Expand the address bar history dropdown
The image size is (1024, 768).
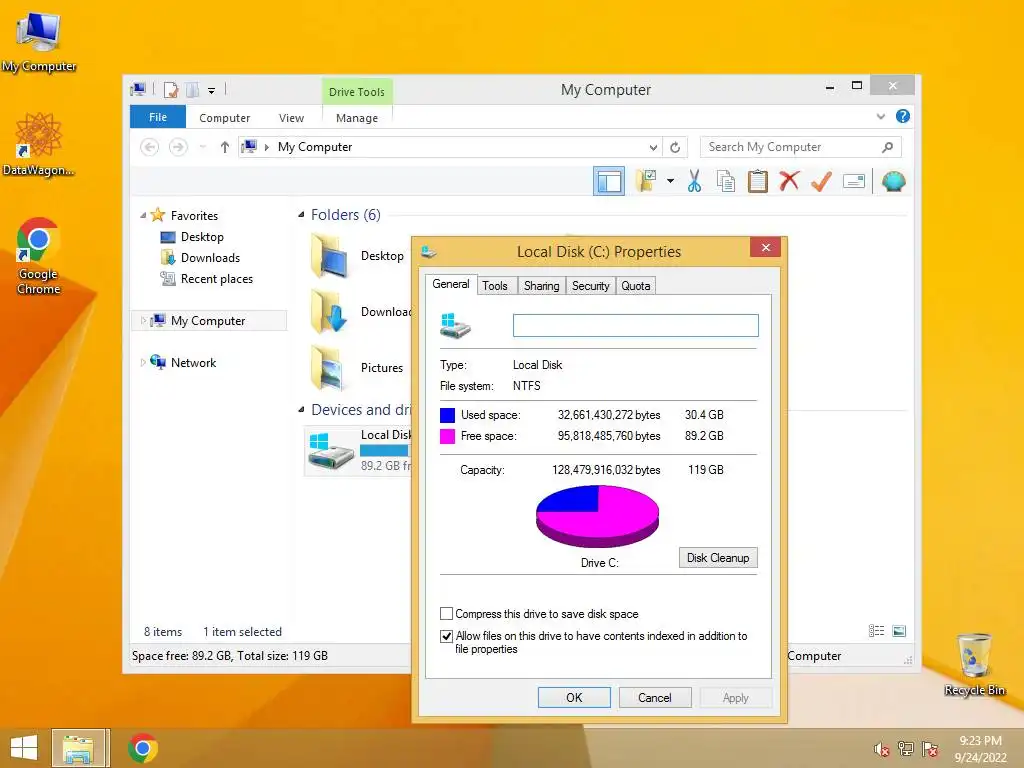click(653, 148)
